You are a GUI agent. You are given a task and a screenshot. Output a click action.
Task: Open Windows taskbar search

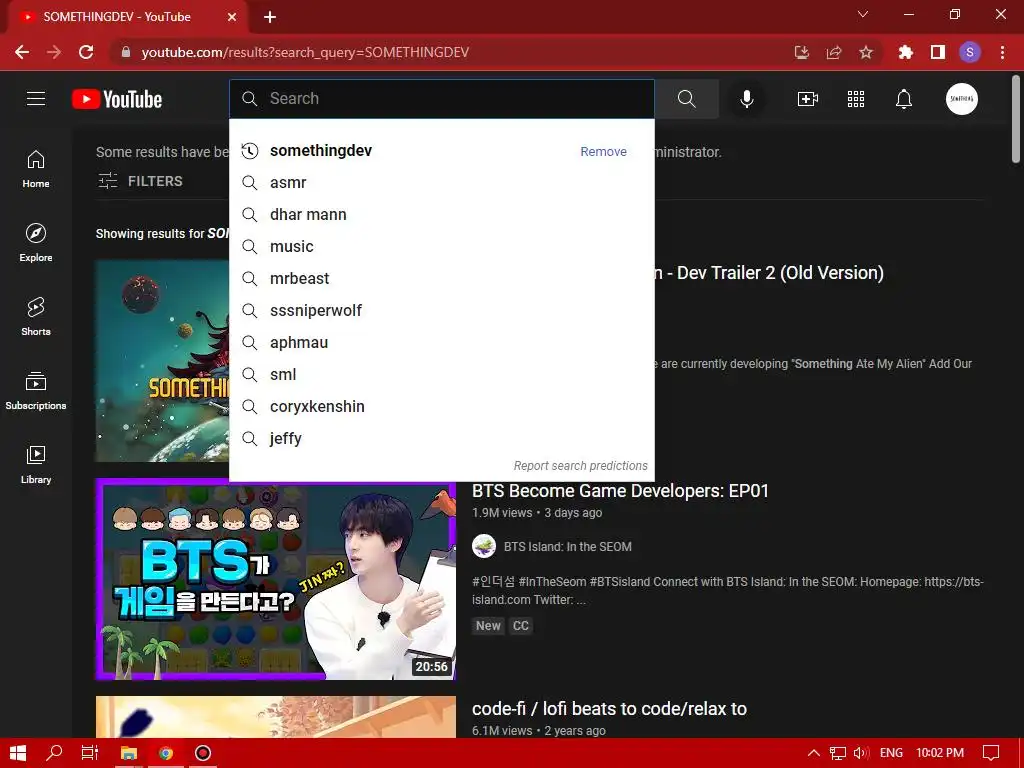(x=54, y=753)
